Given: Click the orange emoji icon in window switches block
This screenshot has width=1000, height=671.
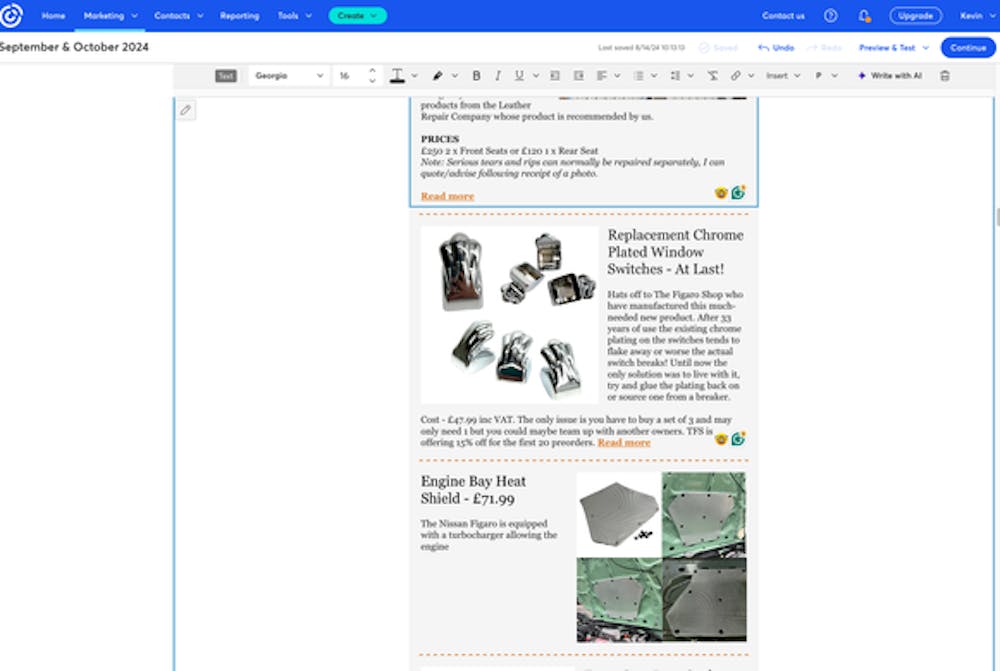Looking at the screenshot, I should [x=721, y=439].
